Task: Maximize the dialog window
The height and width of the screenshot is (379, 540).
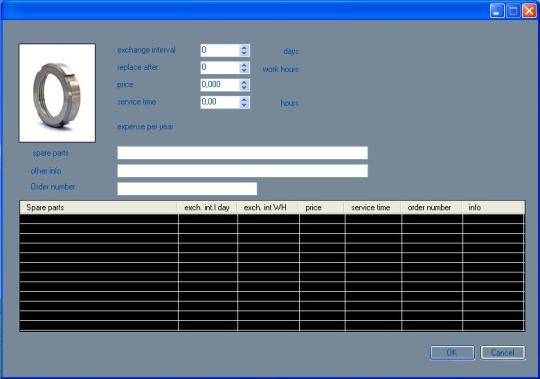Action: (x=513, y=11)
